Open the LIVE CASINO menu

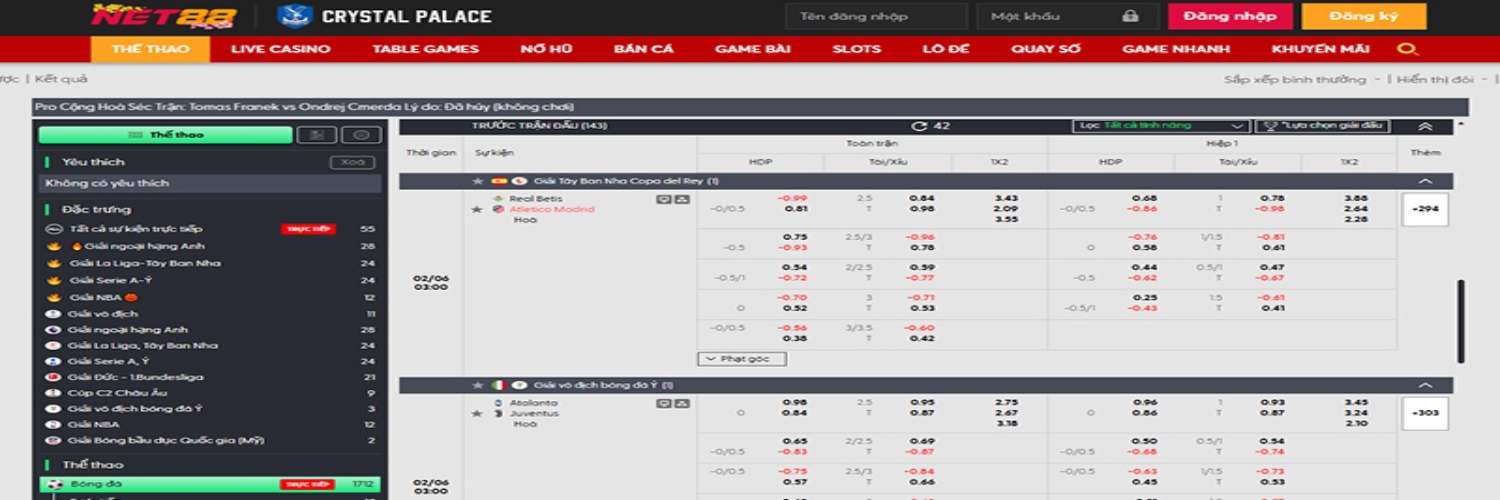281,49
